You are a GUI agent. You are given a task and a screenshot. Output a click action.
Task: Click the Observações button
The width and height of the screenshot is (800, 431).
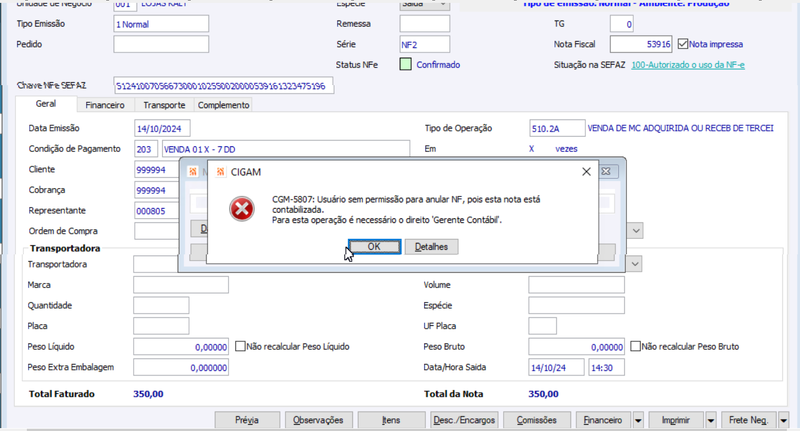(318, 420)
